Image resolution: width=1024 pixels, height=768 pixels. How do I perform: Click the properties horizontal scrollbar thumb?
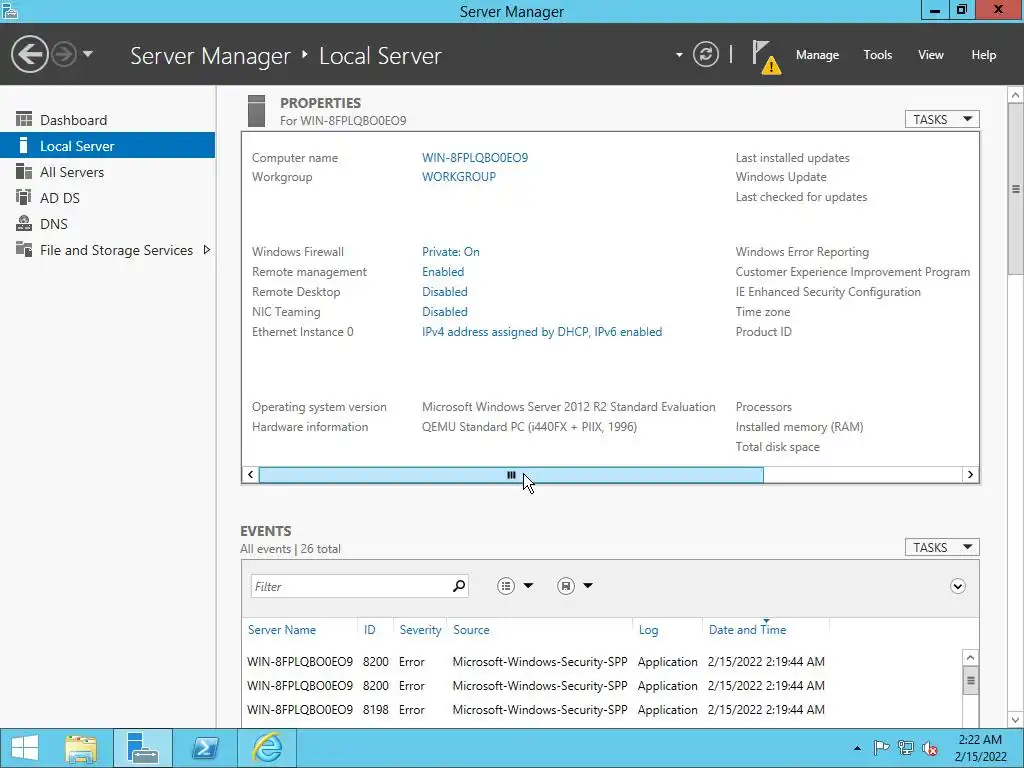(x=511, y=475)
